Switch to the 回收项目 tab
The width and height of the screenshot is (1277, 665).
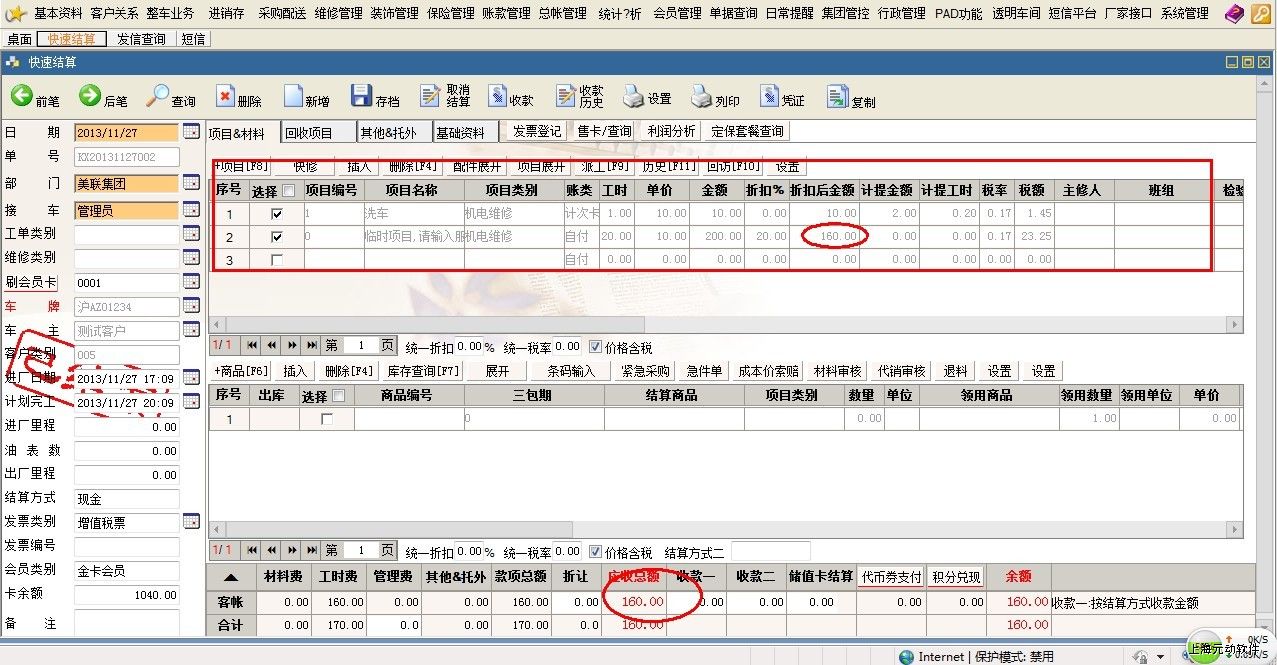[x=309, y=132]
